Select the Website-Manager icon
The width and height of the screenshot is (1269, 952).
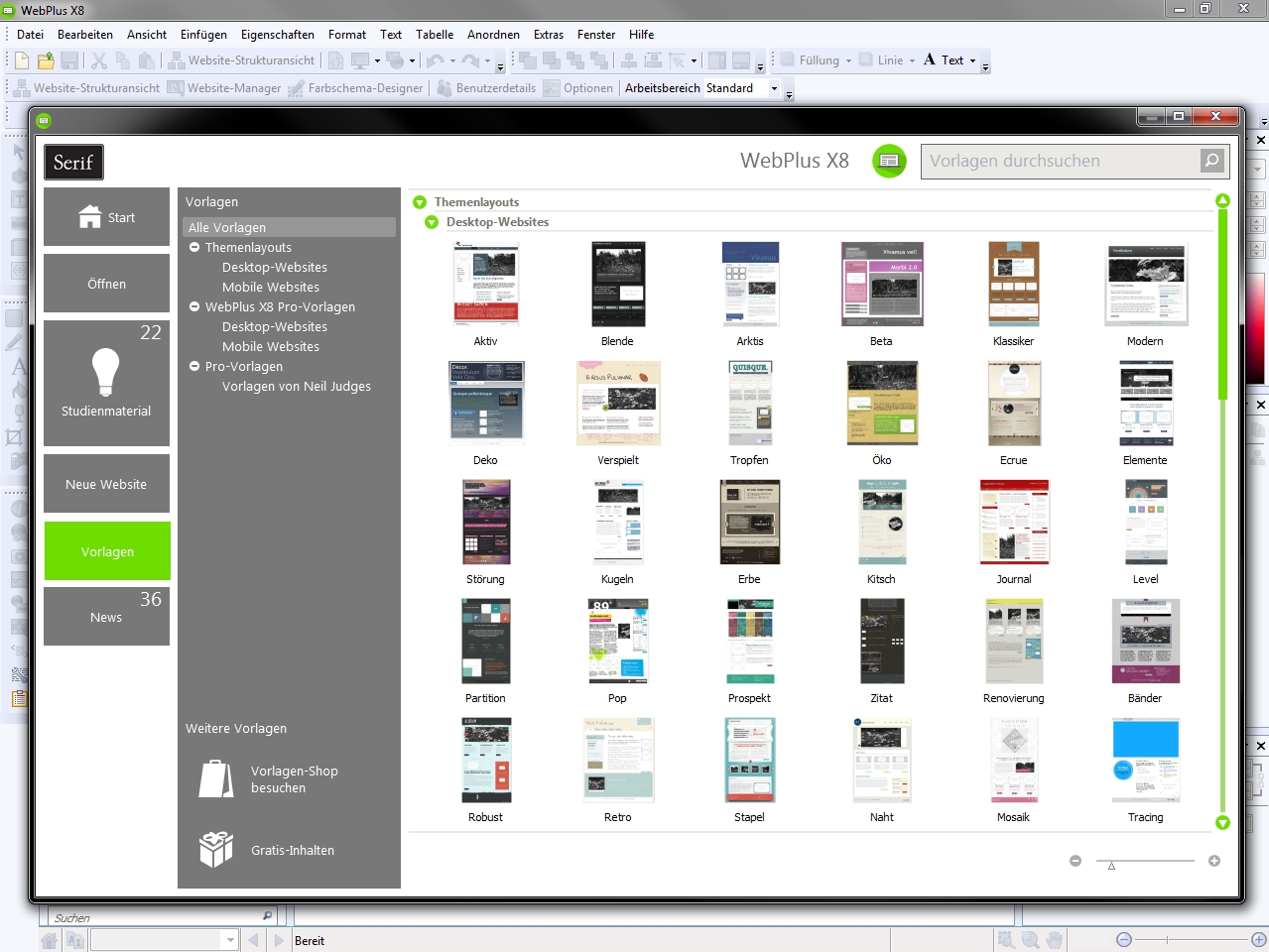tap(178, 88)
